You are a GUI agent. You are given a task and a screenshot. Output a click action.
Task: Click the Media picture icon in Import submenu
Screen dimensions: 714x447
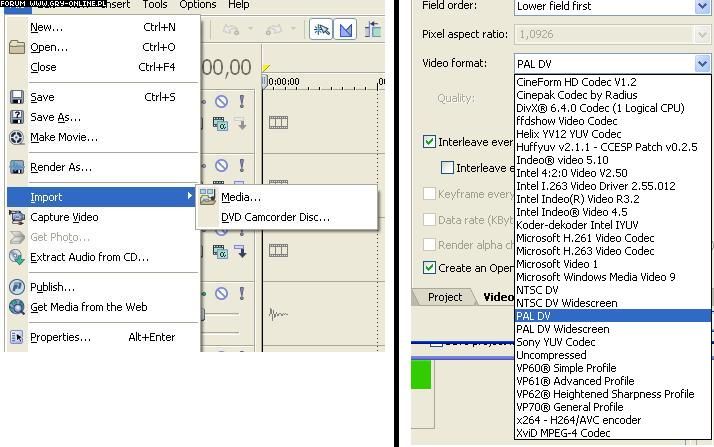coord(208,197)
